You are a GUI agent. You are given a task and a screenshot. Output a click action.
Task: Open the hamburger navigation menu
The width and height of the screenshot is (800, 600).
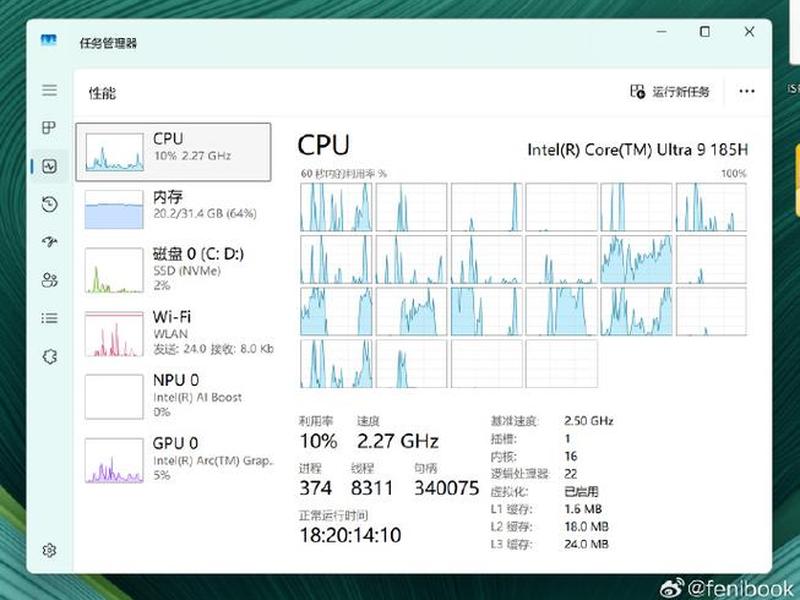click(49, 90)
